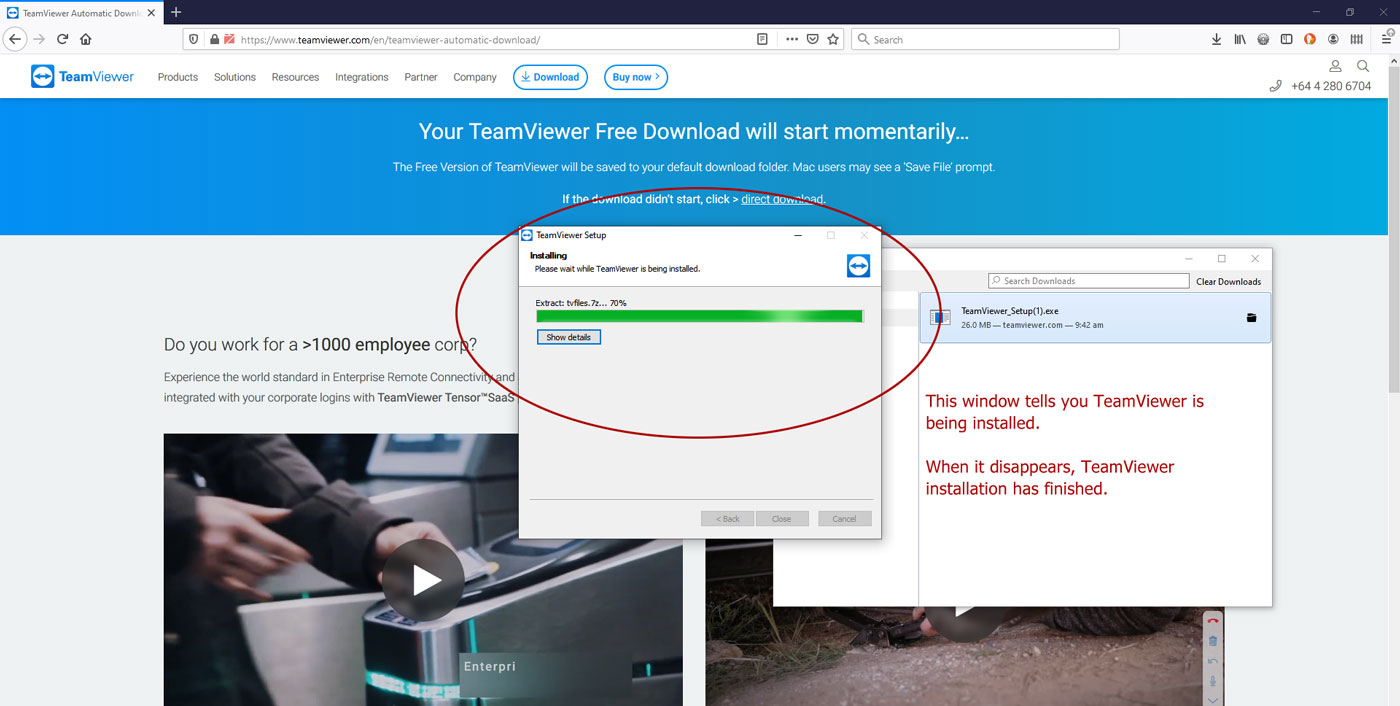Click the TeamViewer Setup installation progress bar
The height and width of the screenshot is (706, 1400).
[699, 316]
